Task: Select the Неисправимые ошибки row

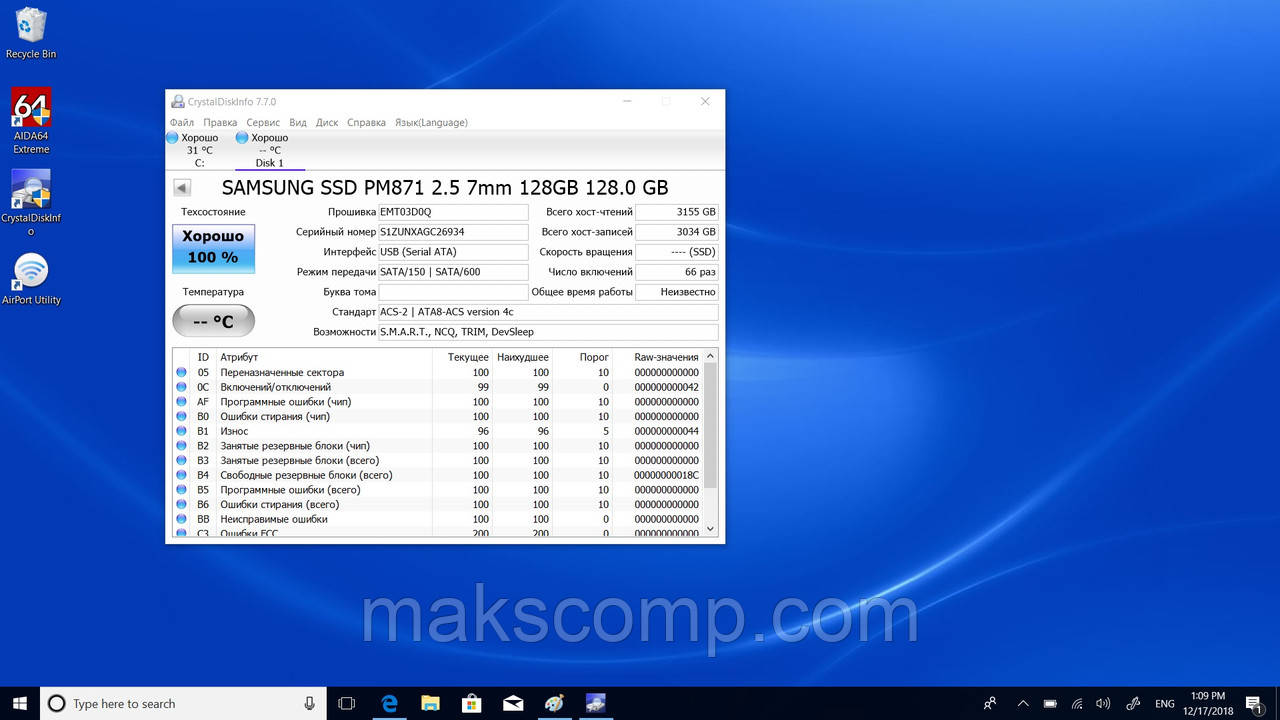Action: (438, 519)
